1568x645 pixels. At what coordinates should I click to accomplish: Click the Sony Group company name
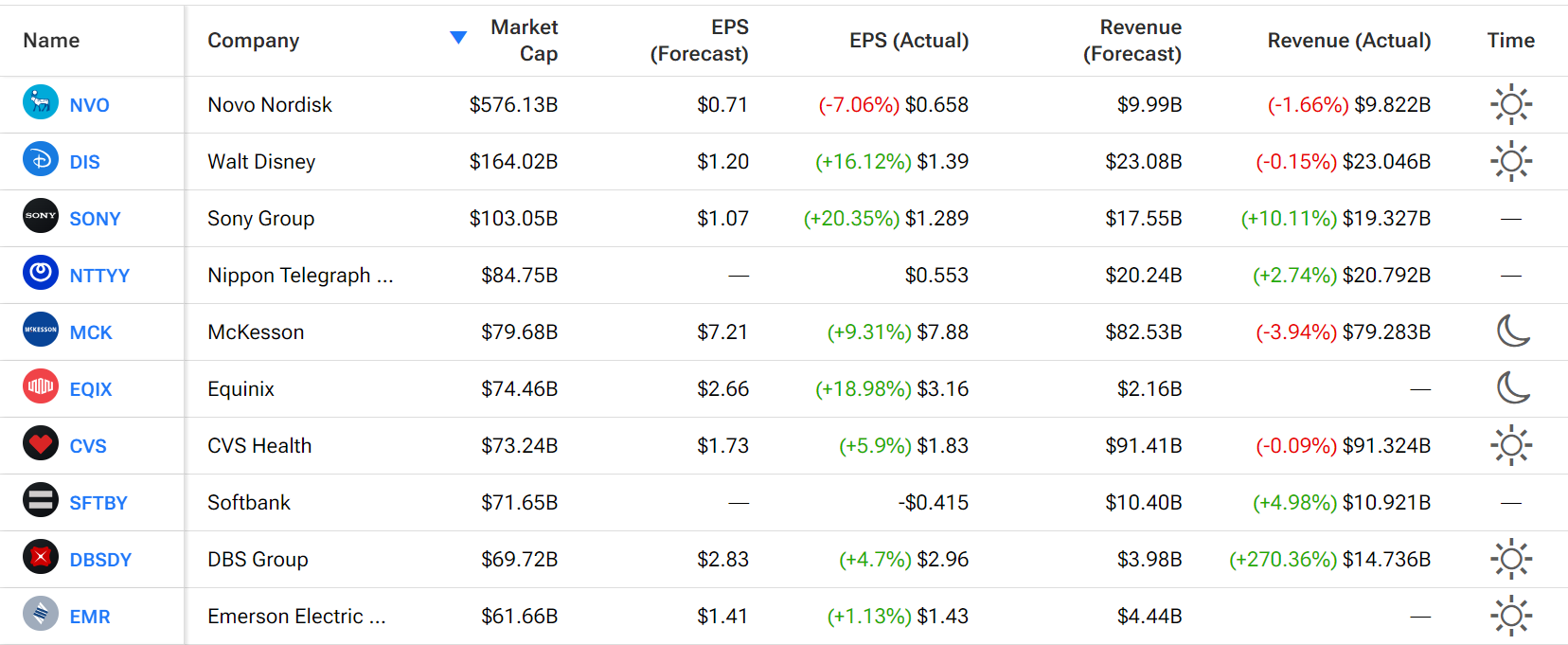click(x=261, y=219)
